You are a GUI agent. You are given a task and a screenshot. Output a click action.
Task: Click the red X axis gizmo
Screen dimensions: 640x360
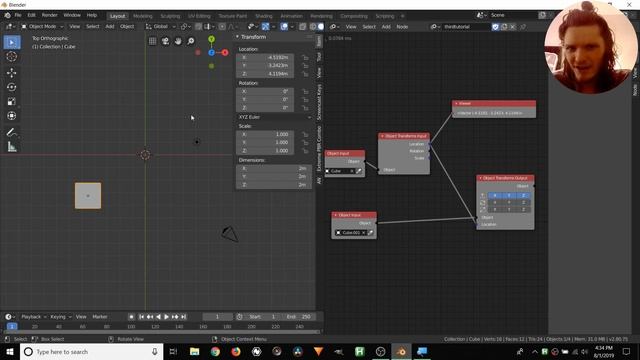coord(225,52)
